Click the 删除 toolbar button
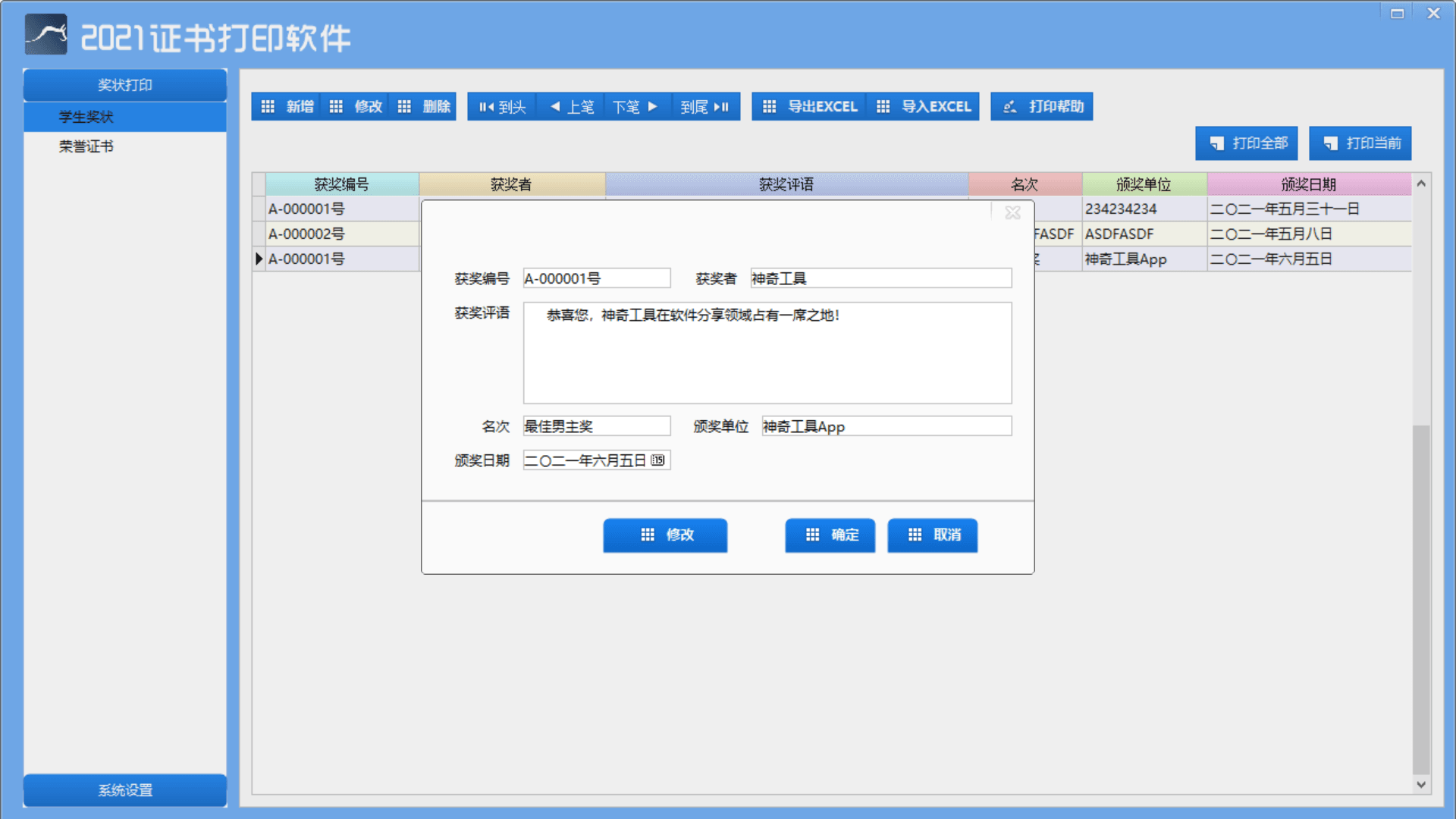This screenshot has width=1456, height=819. 423,107
